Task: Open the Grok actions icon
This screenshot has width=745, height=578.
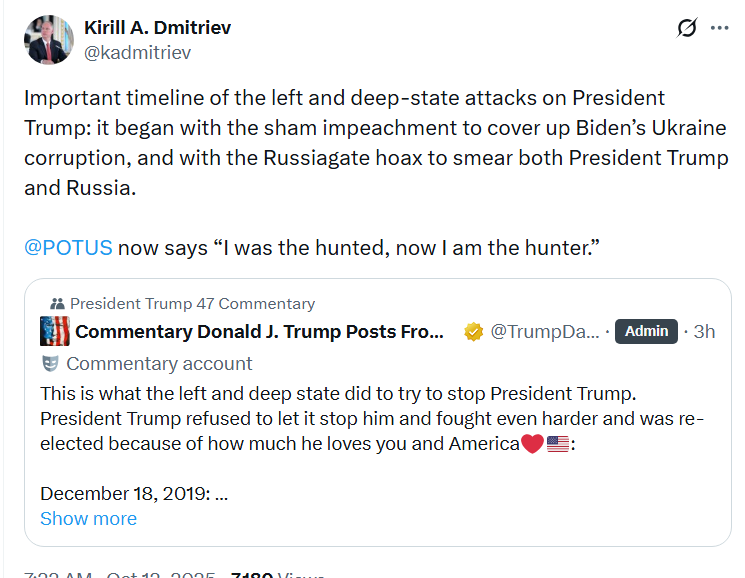Action: click(687, 28)
